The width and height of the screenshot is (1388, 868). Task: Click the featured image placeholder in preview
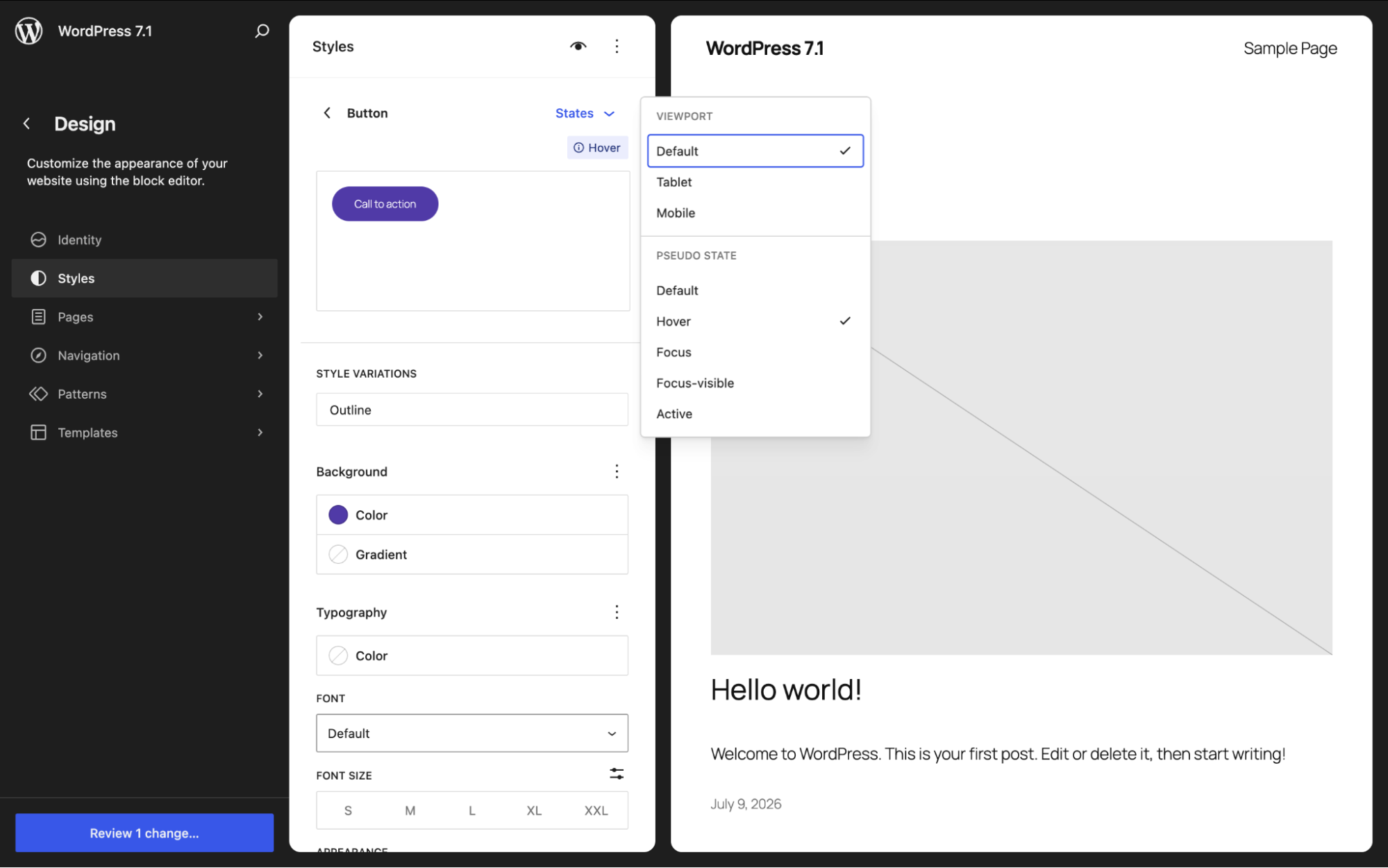[1021, 447]
